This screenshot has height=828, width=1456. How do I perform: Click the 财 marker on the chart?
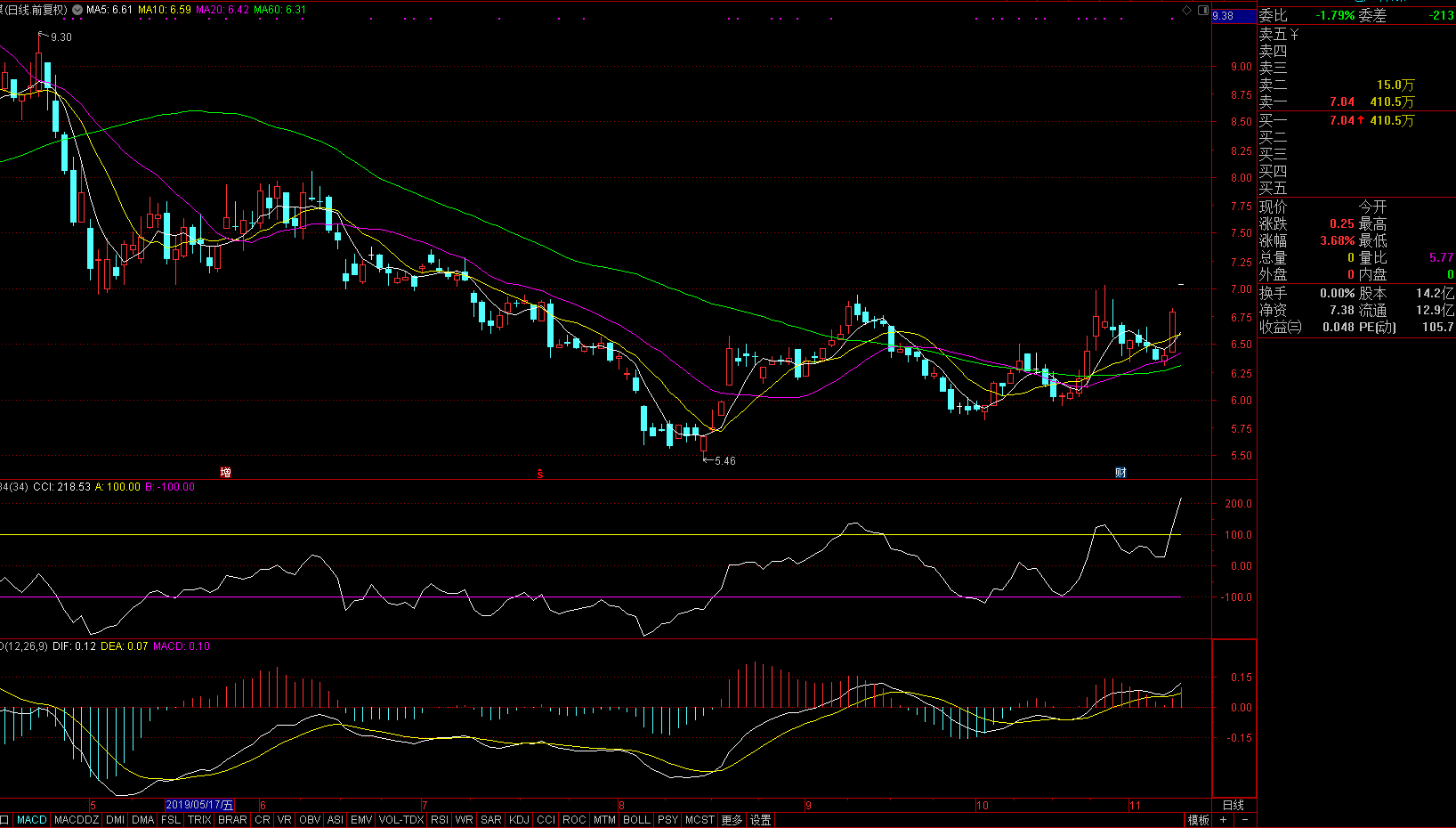click(x=1120, y=472)
